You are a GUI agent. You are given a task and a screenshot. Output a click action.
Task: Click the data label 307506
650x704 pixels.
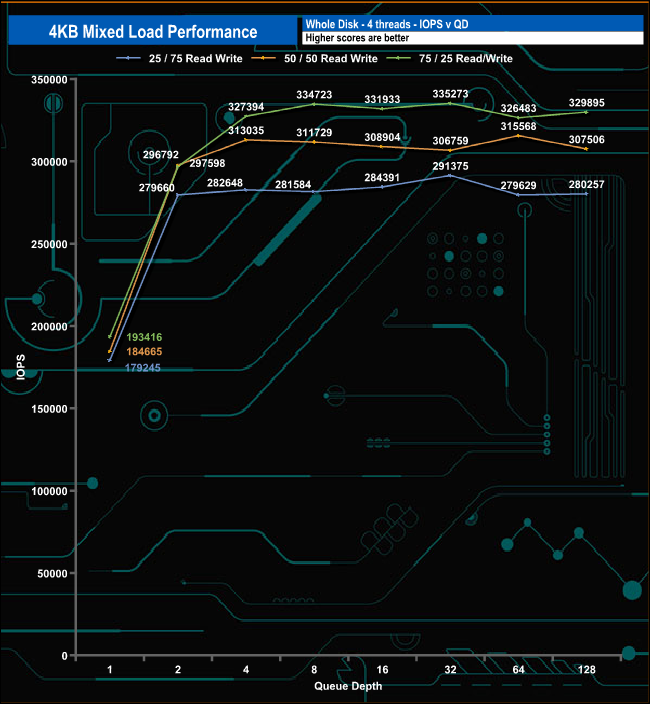(587, 140)
